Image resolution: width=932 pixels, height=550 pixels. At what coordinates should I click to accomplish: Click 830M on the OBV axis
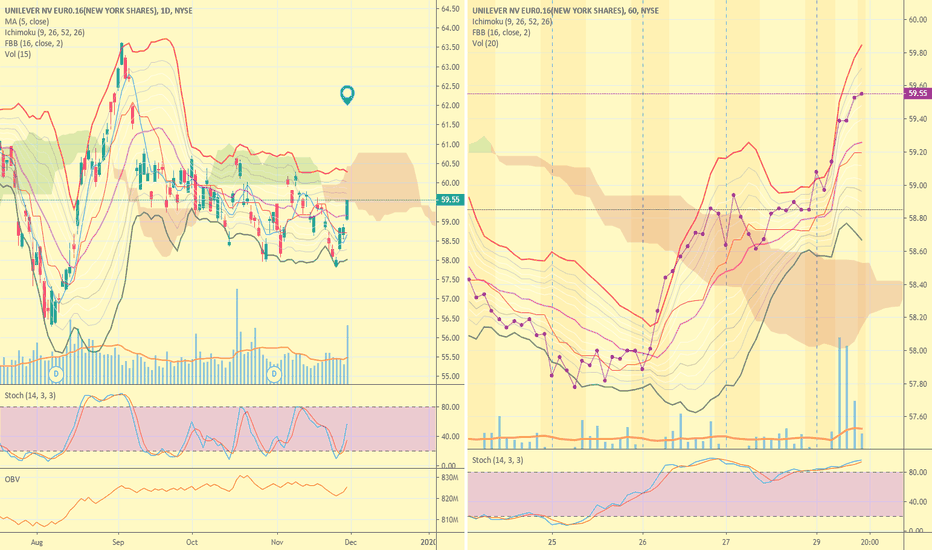click(x=450, y=478)
